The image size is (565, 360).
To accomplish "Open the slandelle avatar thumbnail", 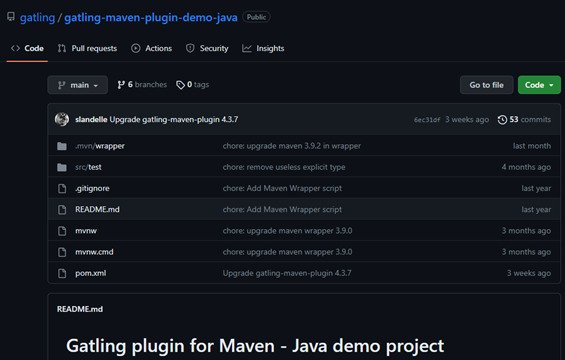I will [62, 119].
